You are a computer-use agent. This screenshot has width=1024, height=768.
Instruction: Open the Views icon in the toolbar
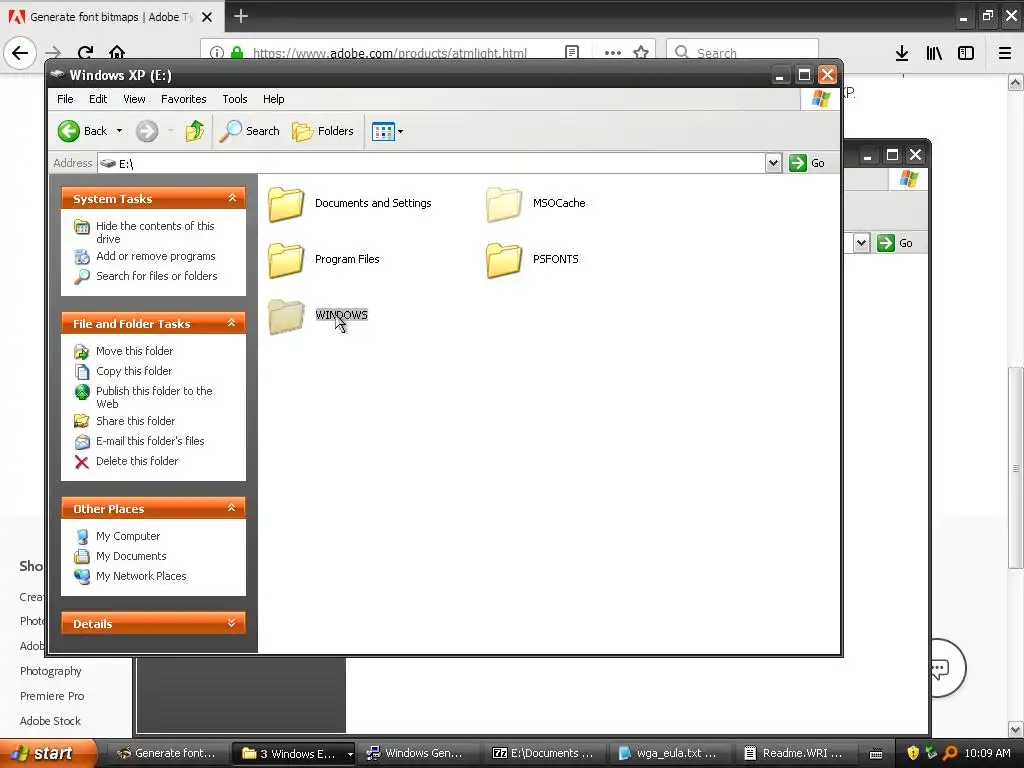(x=383, y=131)
